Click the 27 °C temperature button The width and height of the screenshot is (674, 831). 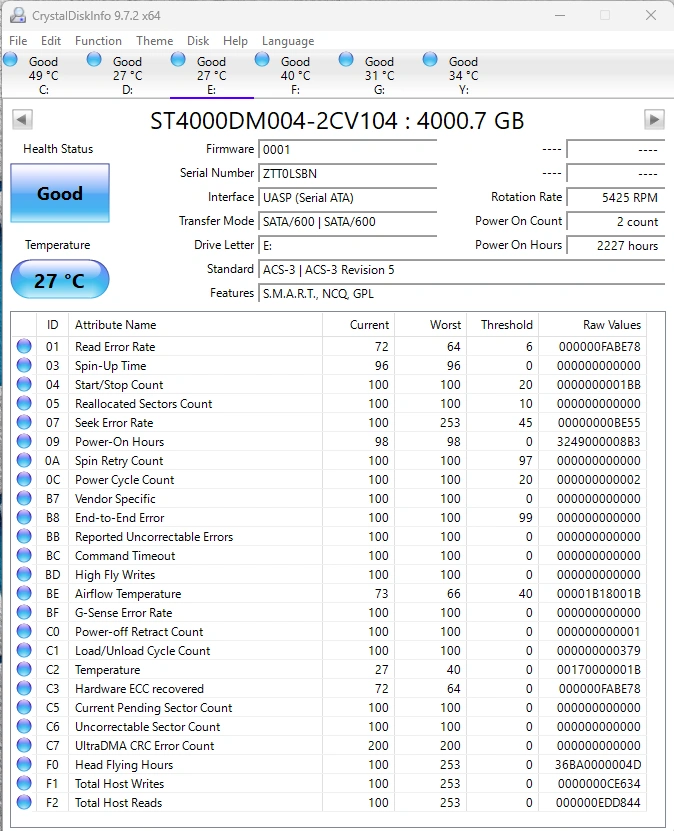(60, 280)
